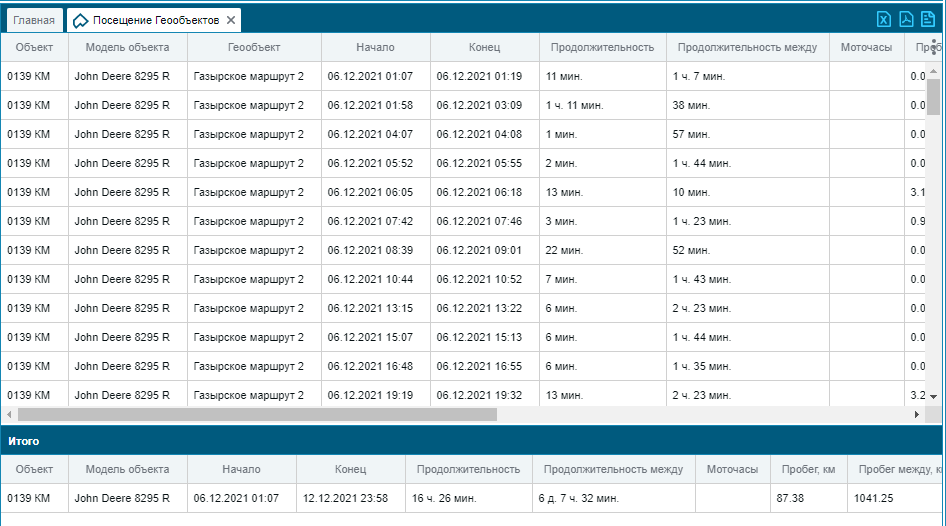Click horizontal scrollbar right arrow

pos(916,414)
